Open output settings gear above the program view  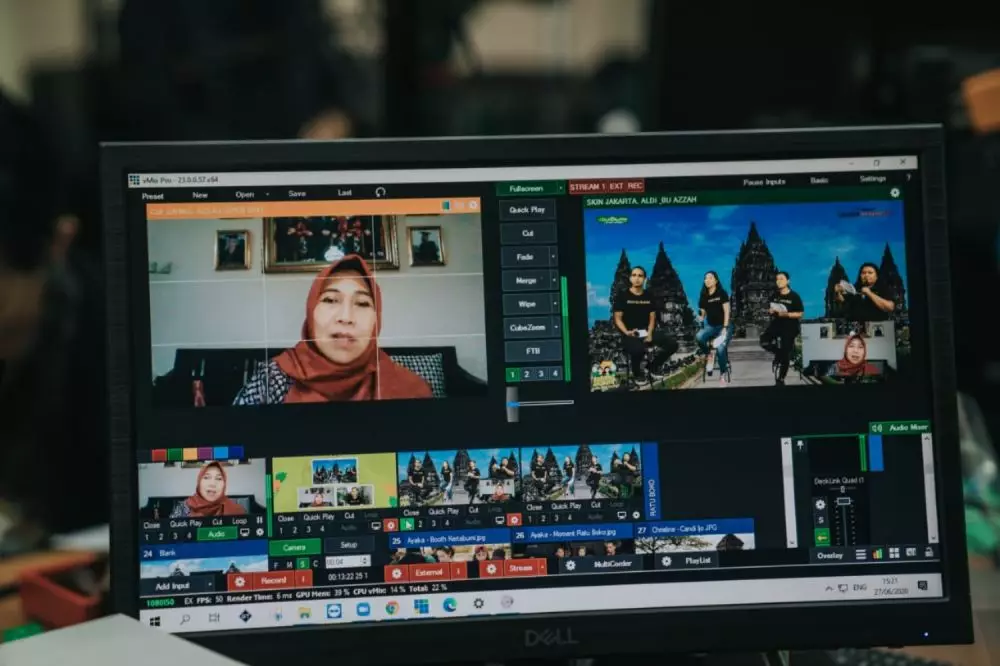894,193
